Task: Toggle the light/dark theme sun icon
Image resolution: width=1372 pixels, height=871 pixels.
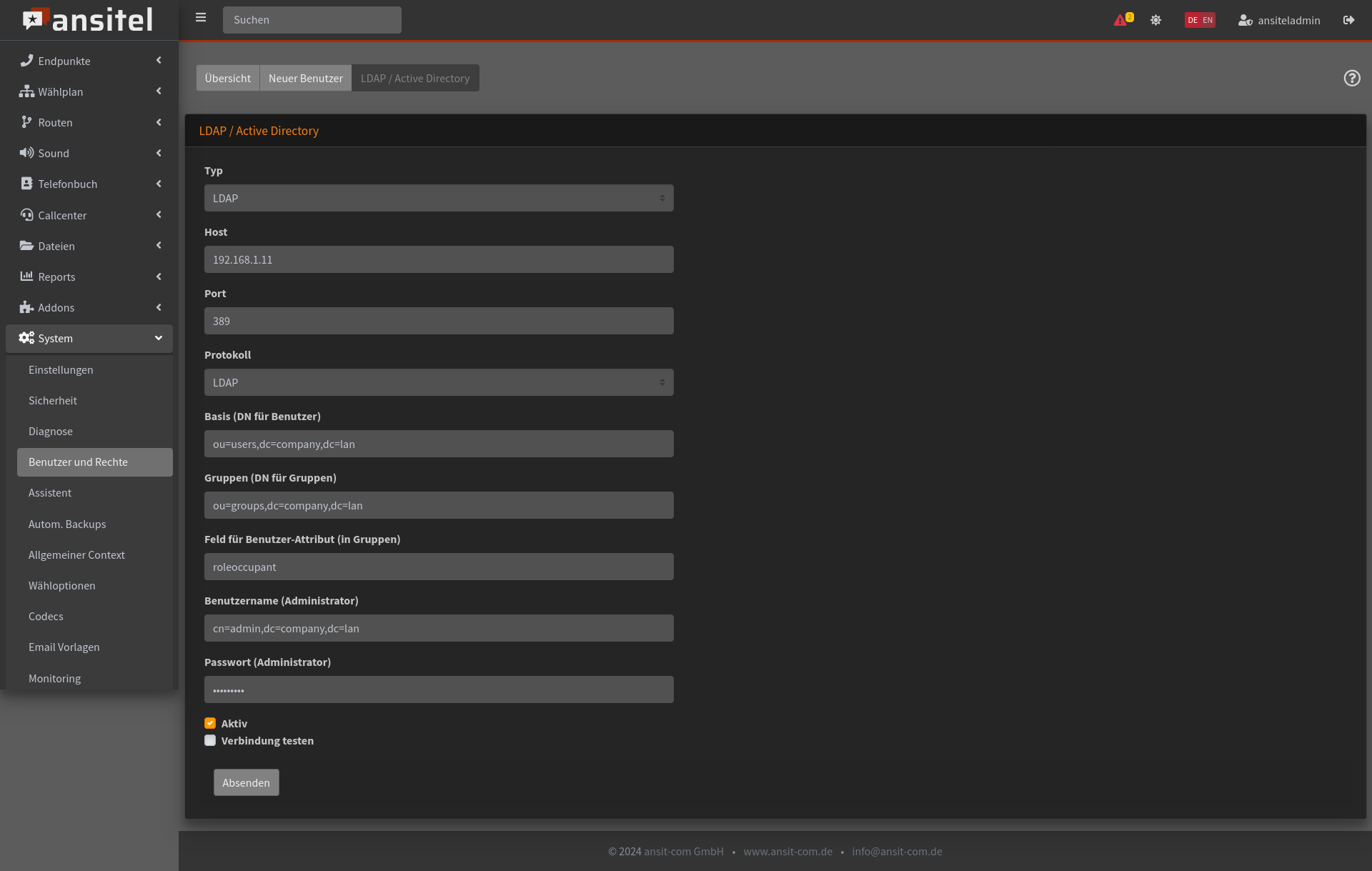Action: pyautogui.click(x=1155, y=20)
